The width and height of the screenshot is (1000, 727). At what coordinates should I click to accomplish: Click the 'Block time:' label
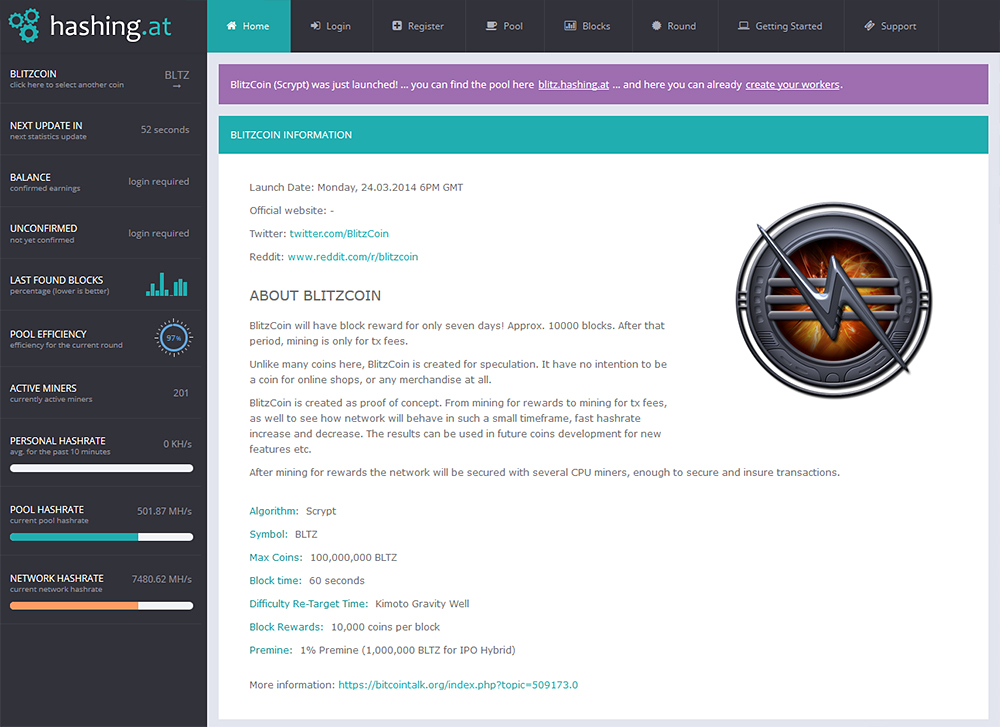point(276,580)
